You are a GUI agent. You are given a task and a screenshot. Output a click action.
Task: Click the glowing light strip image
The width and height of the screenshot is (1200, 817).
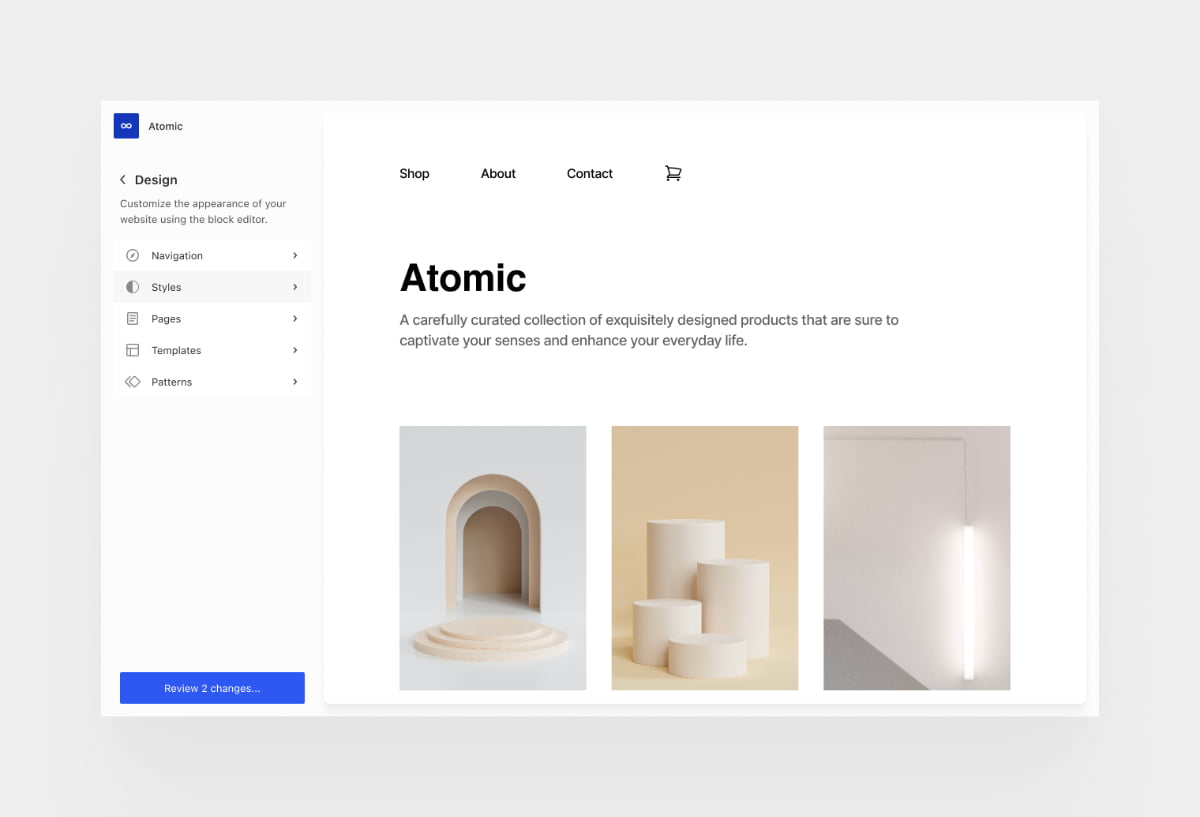click(916, 558)
